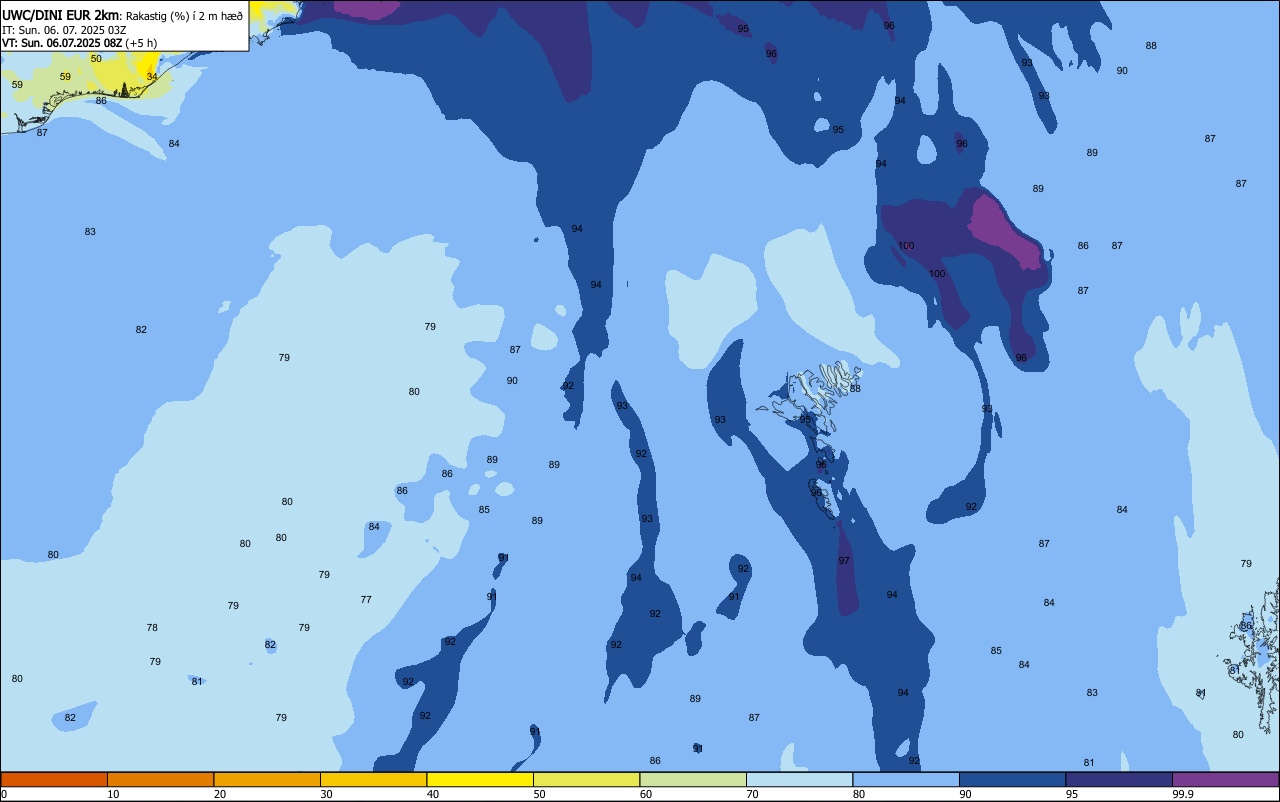
Task: Select the dark blue 90–95 legend swatch
Action: point(1012,779)
